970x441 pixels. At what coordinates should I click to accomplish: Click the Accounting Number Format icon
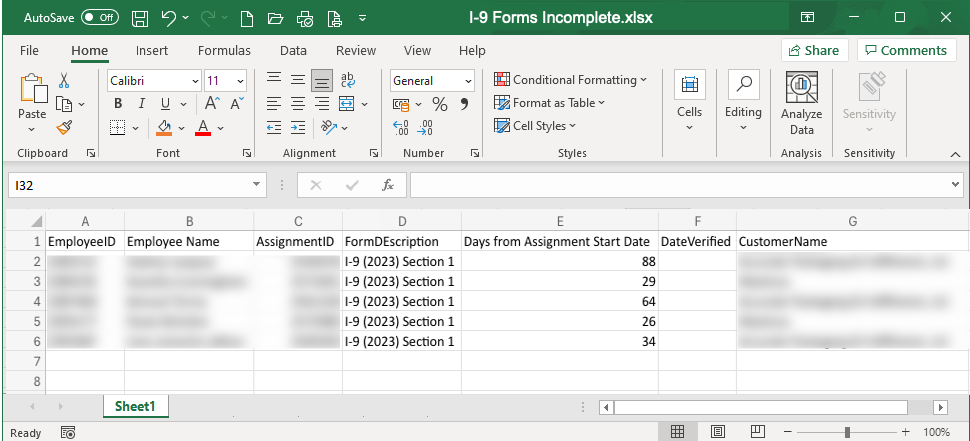click(401, 105)
